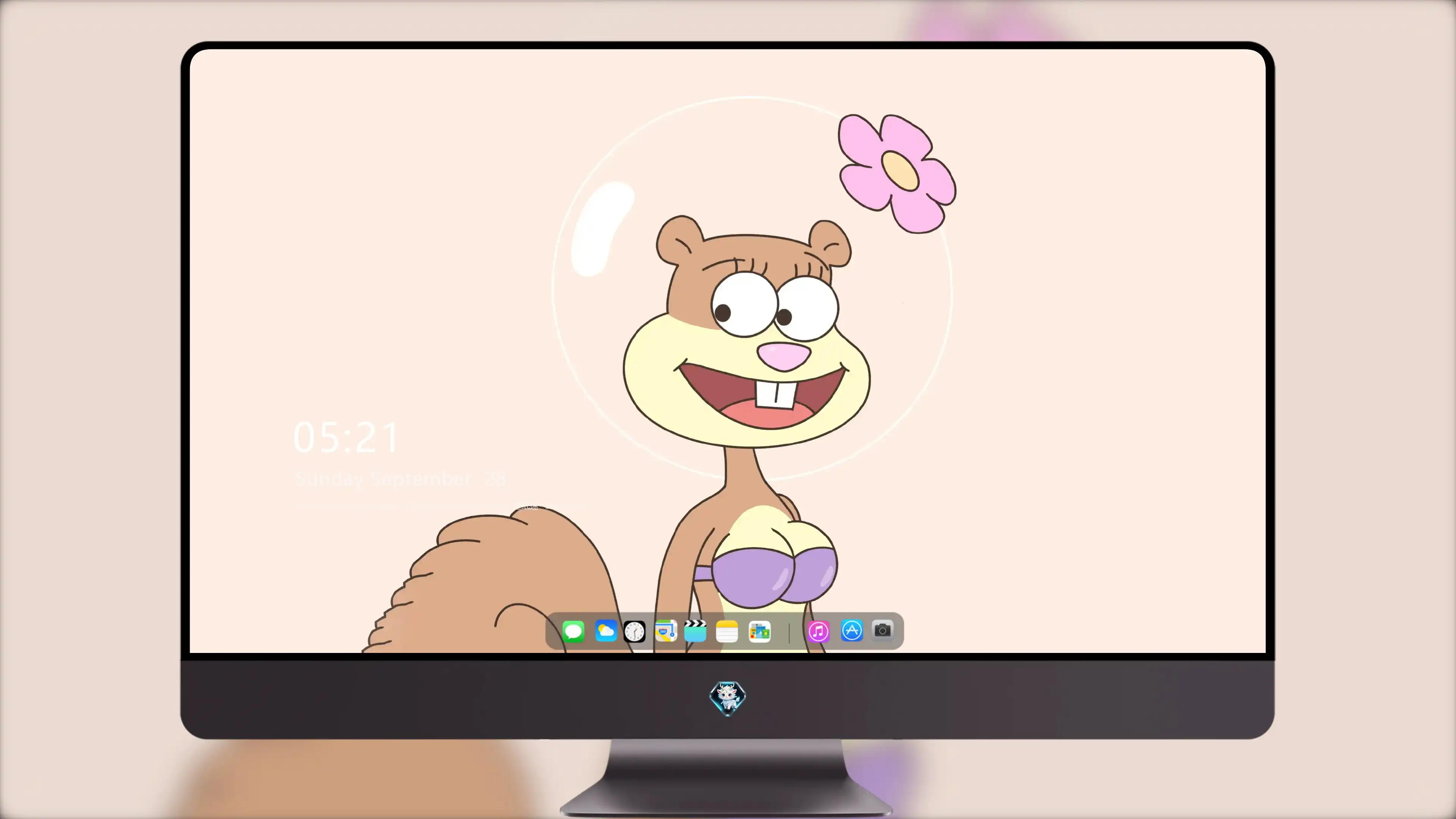This screenshot has height=819, width=1456.
Task: Open the Clock app in the dock
Action: (635, 631)
